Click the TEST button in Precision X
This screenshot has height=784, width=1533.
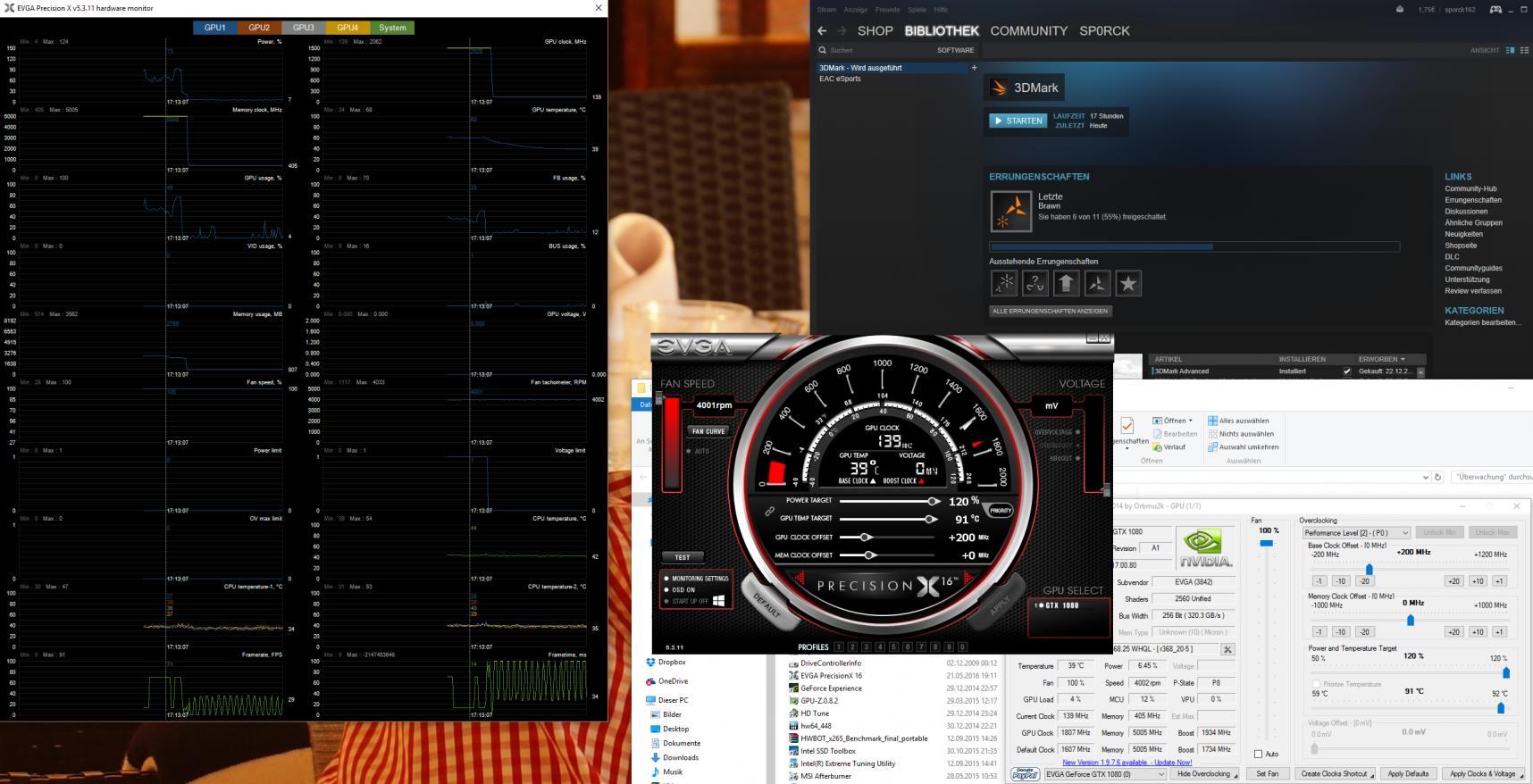pyautogui.click(x=683, y=557)
